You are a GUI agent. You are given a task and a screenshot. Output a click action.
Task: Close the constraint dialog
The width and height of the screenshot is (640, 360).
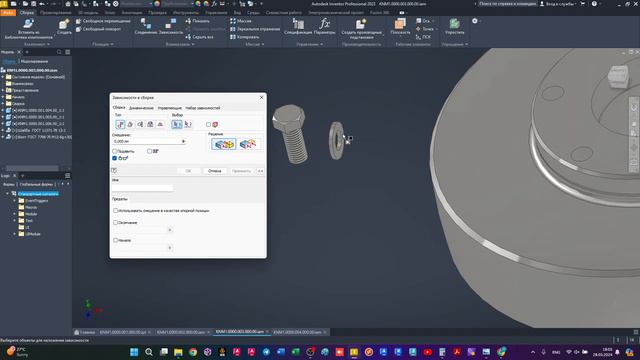pos(262,98)
